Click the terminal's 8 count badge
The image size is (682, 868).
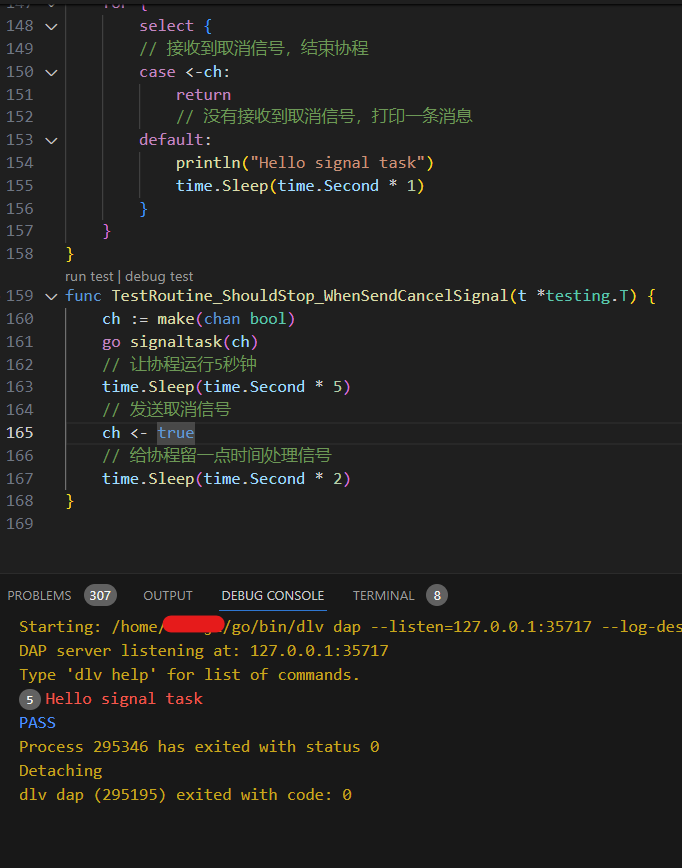[x=436, y=595]
